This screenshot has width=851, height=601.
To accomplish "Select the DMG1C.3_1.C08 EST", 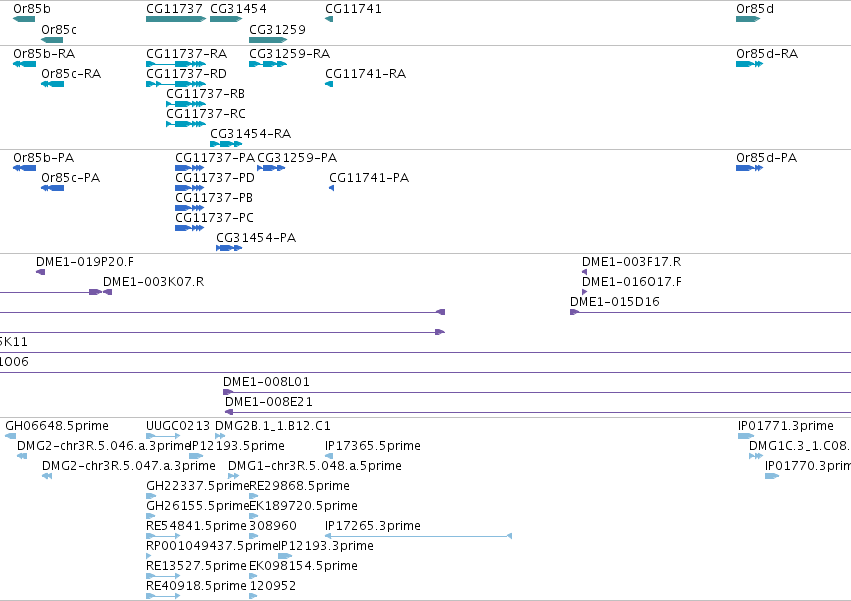I will [756, 456].
